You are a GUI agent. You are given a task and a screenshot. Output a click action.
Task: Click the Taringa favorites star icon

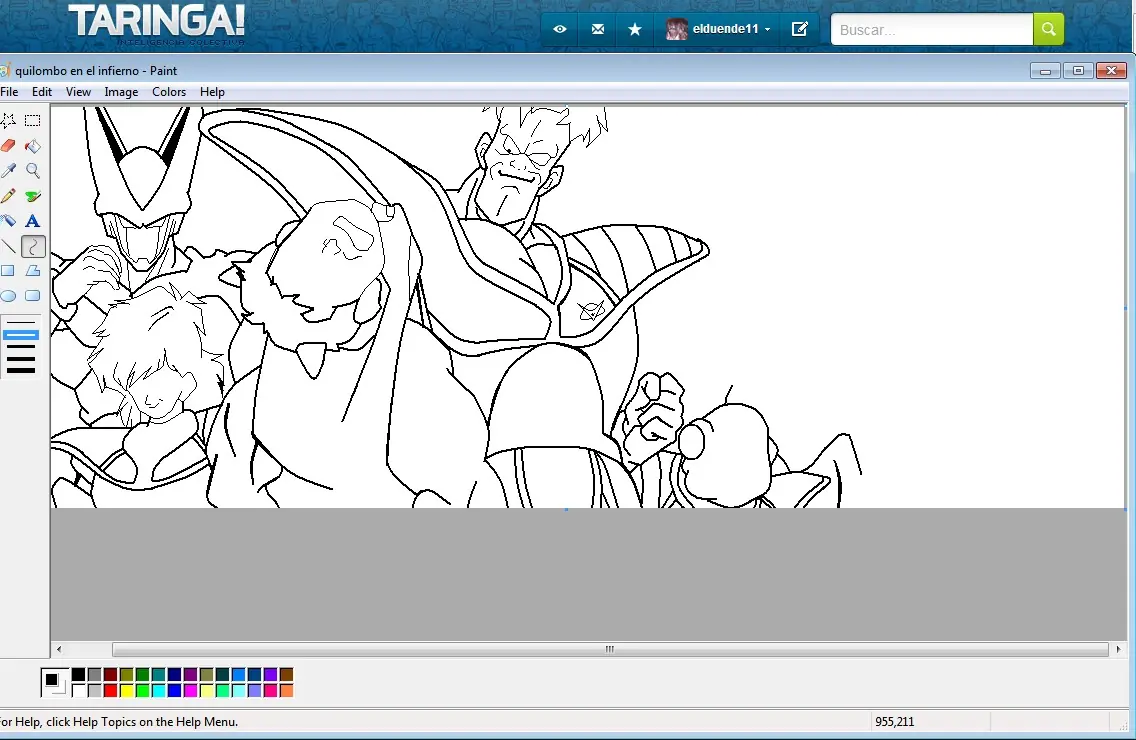pyautogui.click(x=635, y=29)
